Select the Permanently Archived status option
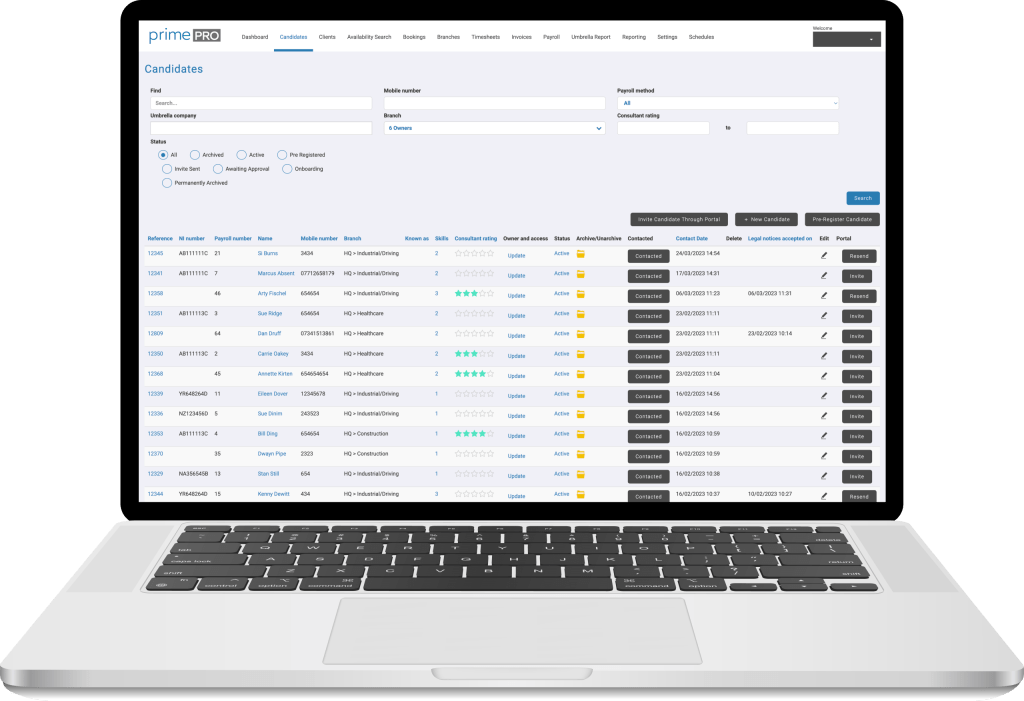The image size is (1024, 701). point(167,183)
